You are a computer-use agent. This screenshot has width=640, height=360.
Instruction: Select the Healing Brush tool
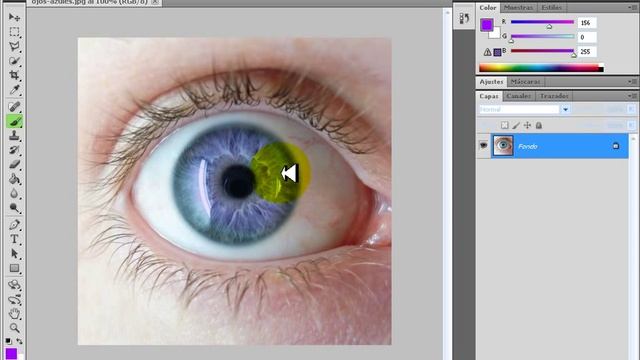[14, 107]
